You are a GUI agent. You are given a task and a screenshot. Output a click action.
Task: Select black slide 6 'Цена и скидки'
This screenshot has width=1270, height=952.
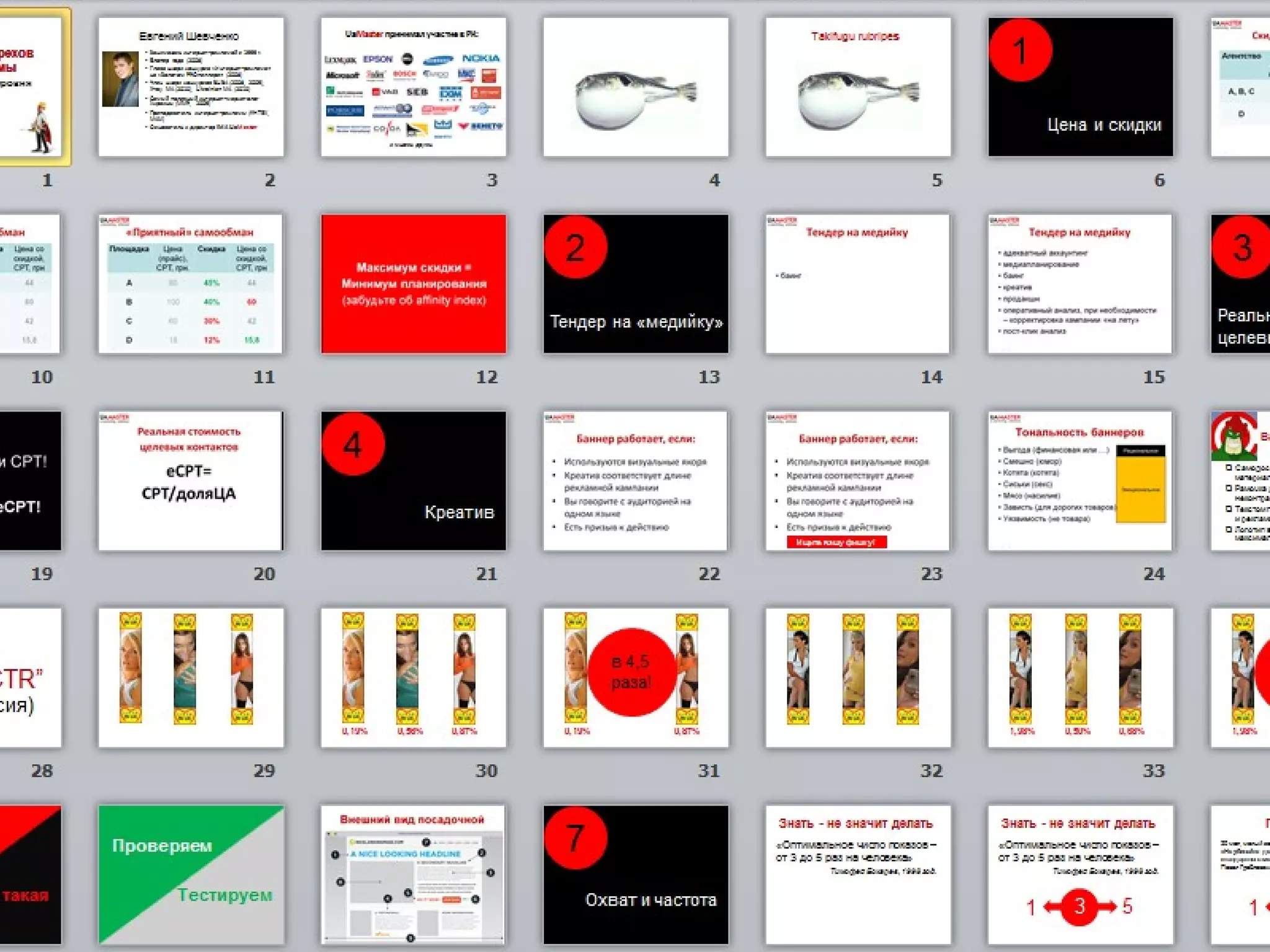[1080, 87]
